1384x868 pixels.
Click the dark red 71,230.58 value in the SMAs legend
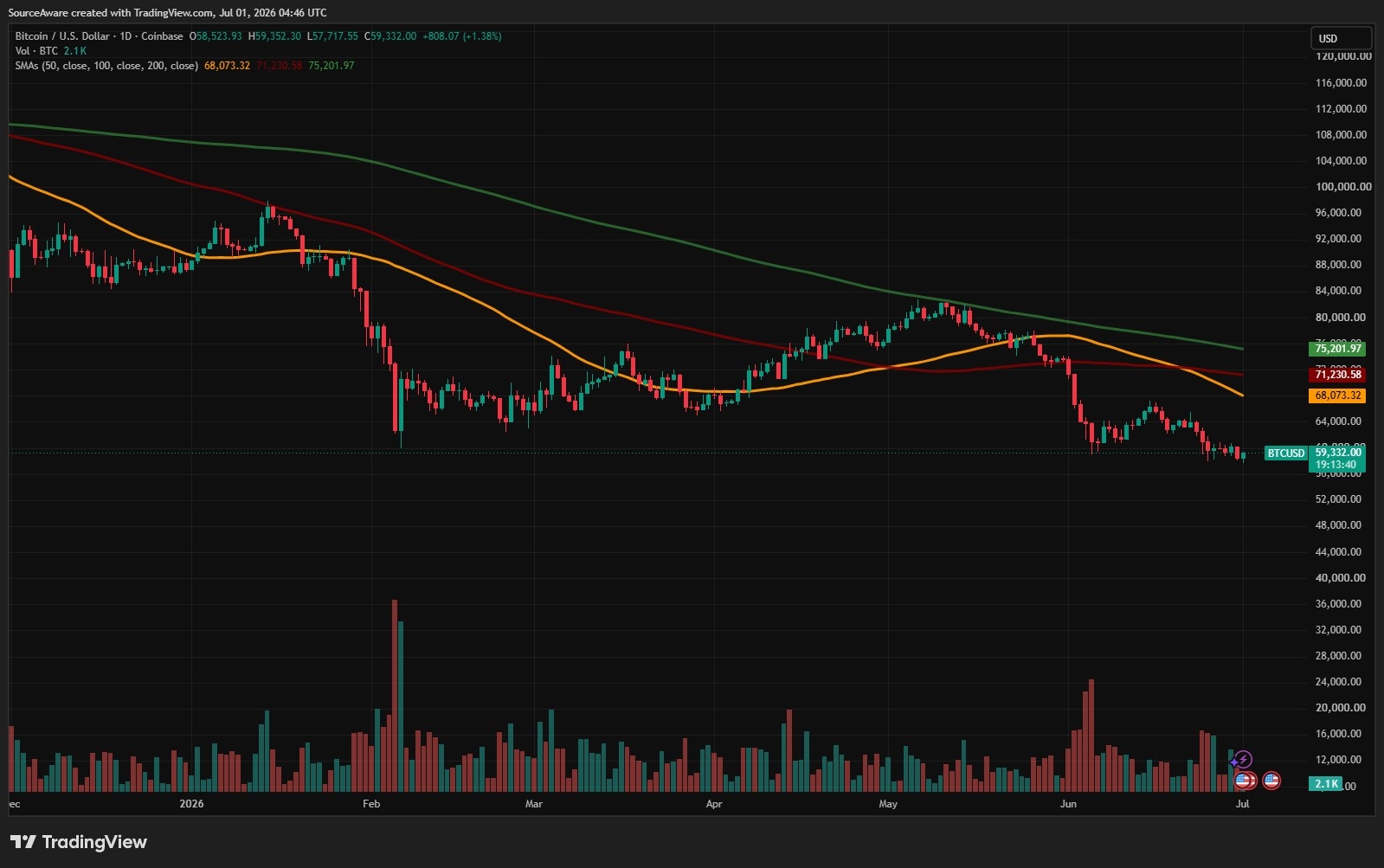(280, 66)
